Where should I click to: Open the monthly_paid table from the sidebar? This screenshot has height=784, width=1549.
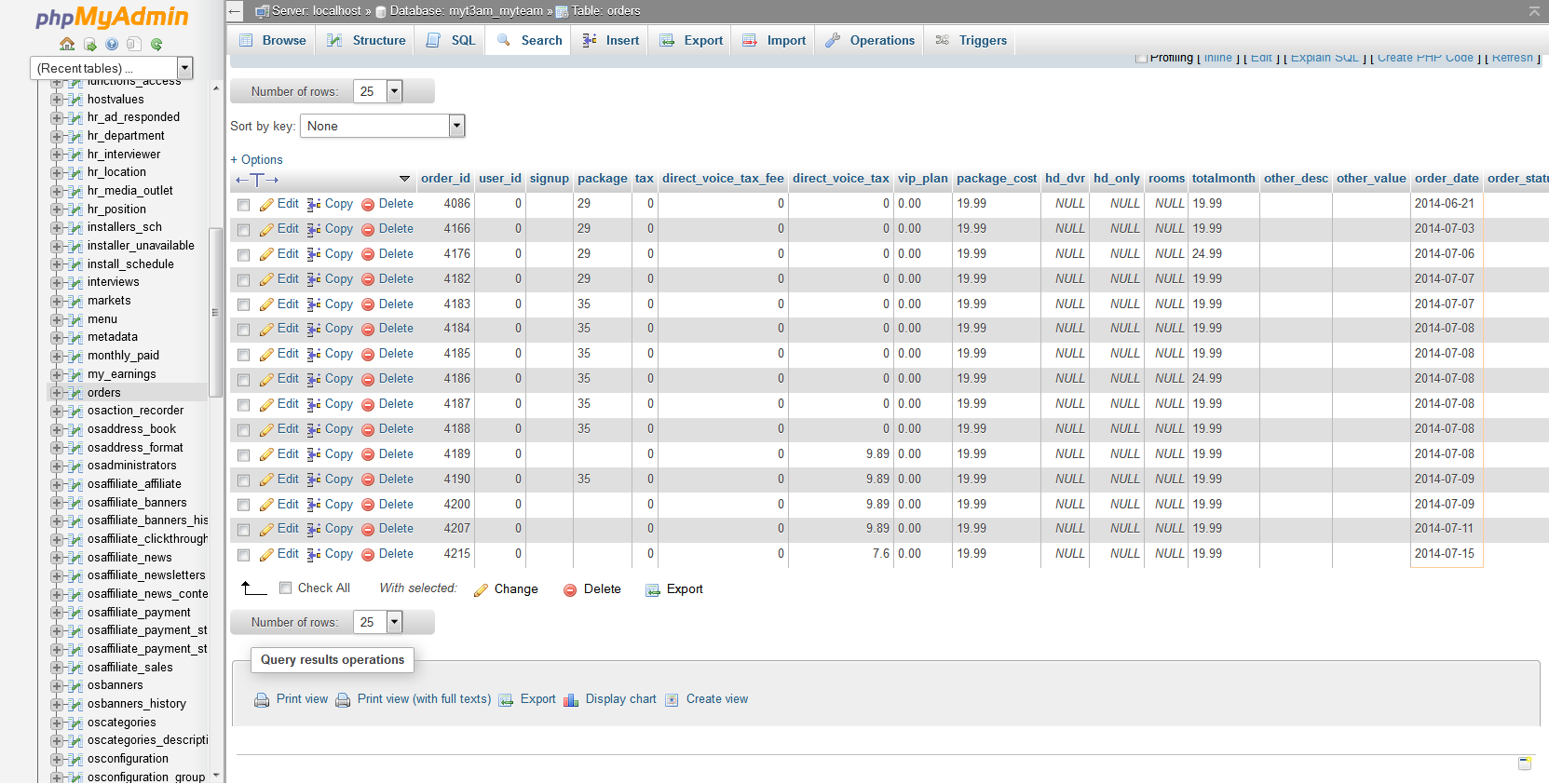click(123, 356)
